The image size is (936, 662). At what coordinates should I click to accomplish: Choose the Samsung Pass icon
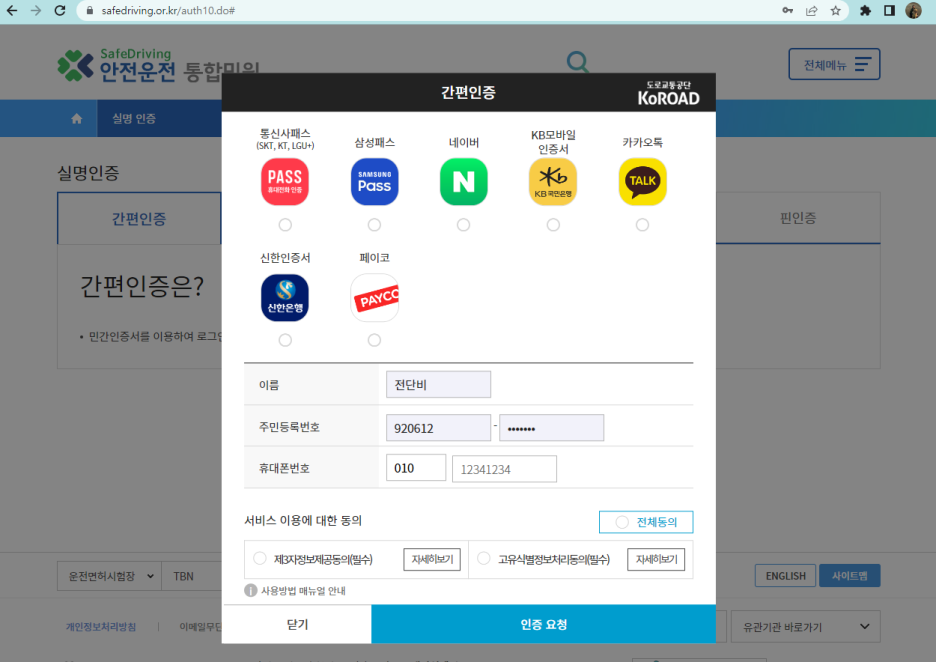click(374, 181)
